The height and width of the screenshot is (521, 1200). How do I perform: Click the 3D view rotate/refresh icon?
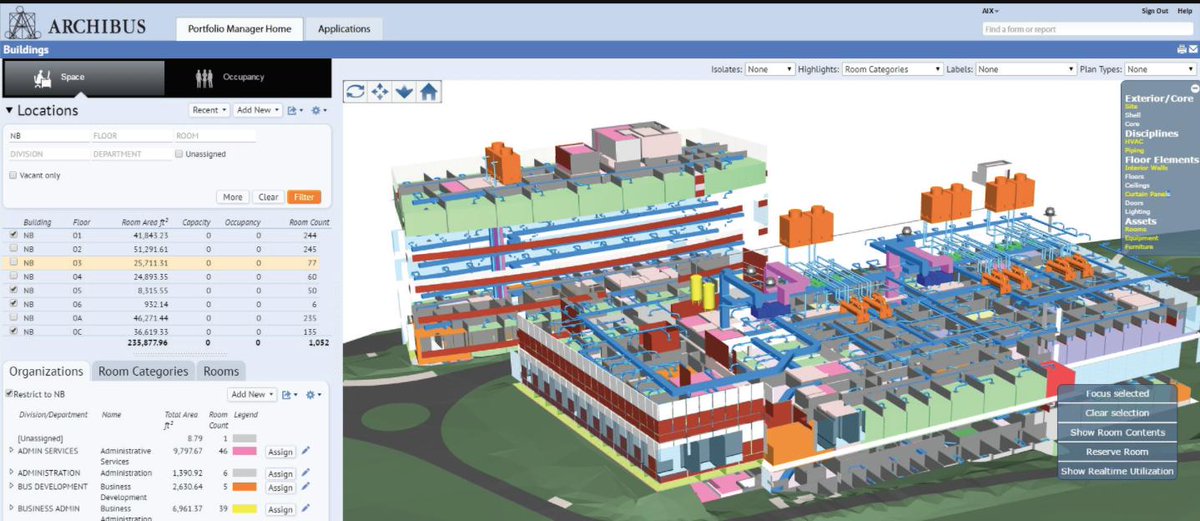tap(354, 91)
